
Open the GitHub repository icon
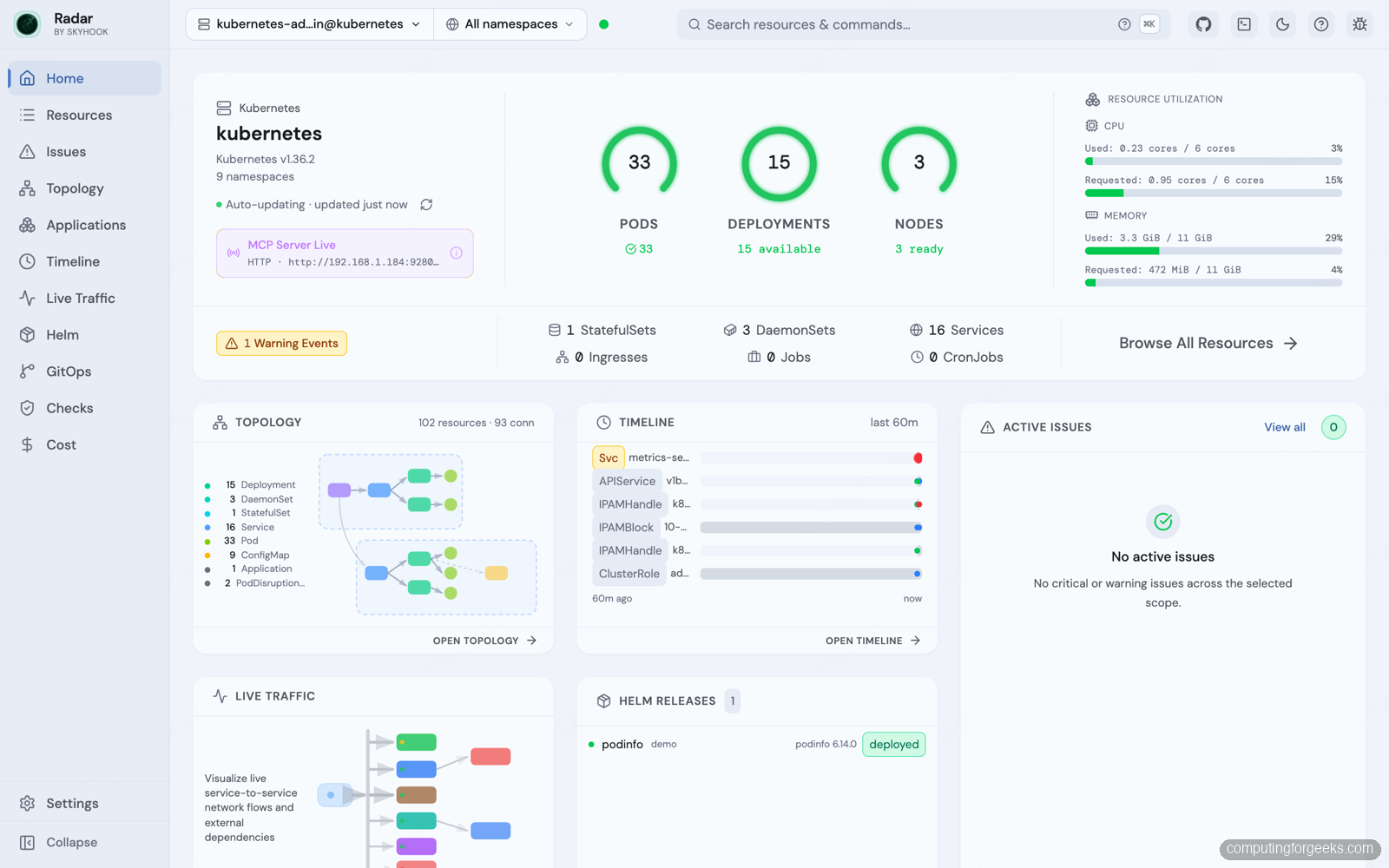[x=1203, y=24]
